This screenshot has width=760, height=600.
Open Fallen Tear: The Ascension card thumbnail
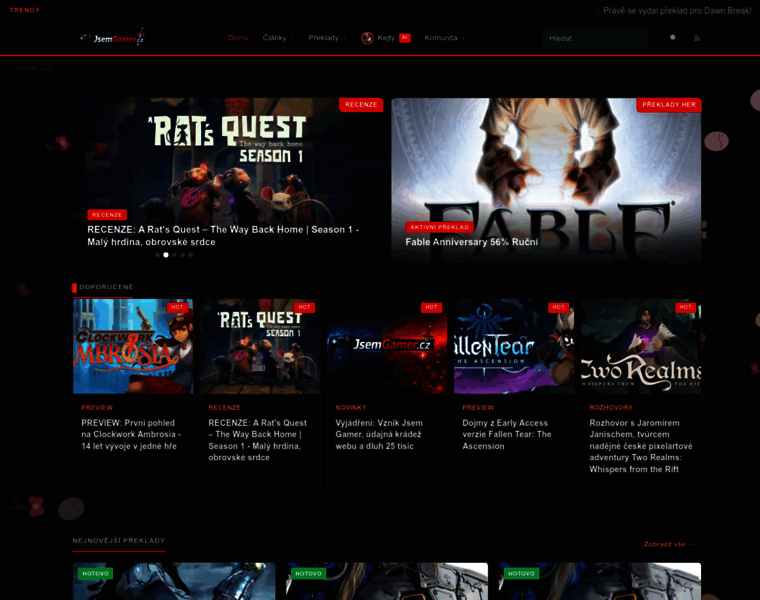click(x=514, y=346)
